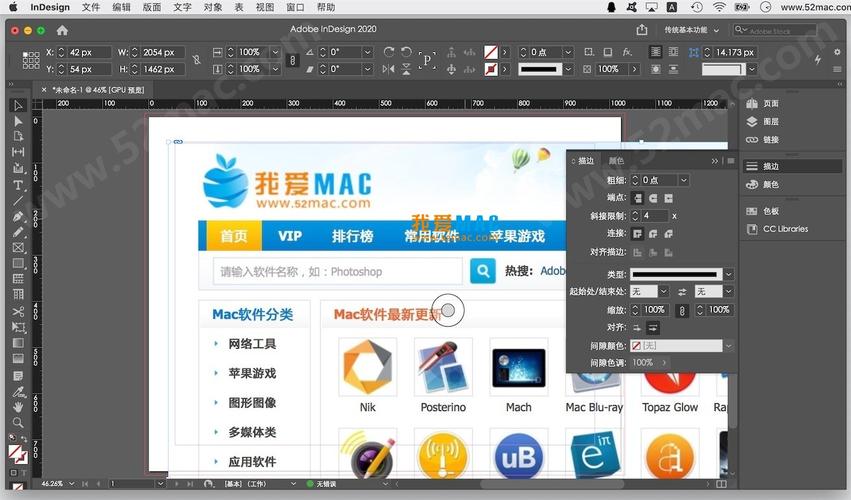Click the Home icon in title bar
Image resolution: width=851 pixels, height=500 pixels.
(x=62, y=30)
